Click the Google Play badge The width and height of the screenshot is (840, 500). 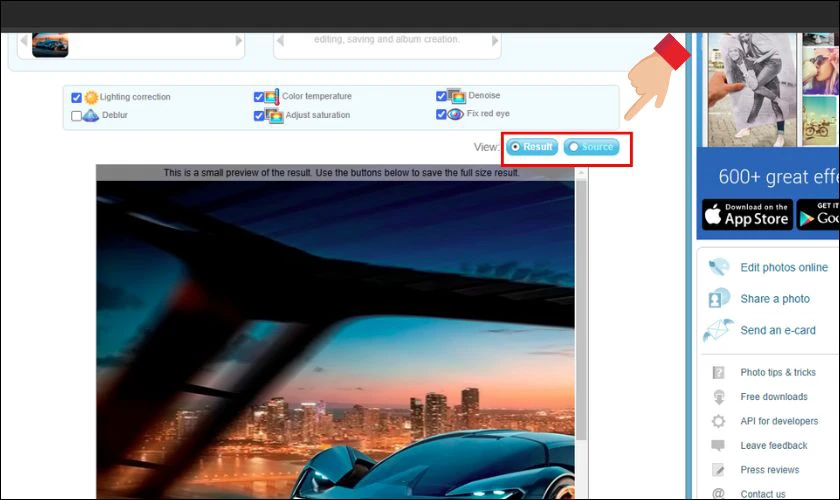pyautogui.click(x=818, y=214)
